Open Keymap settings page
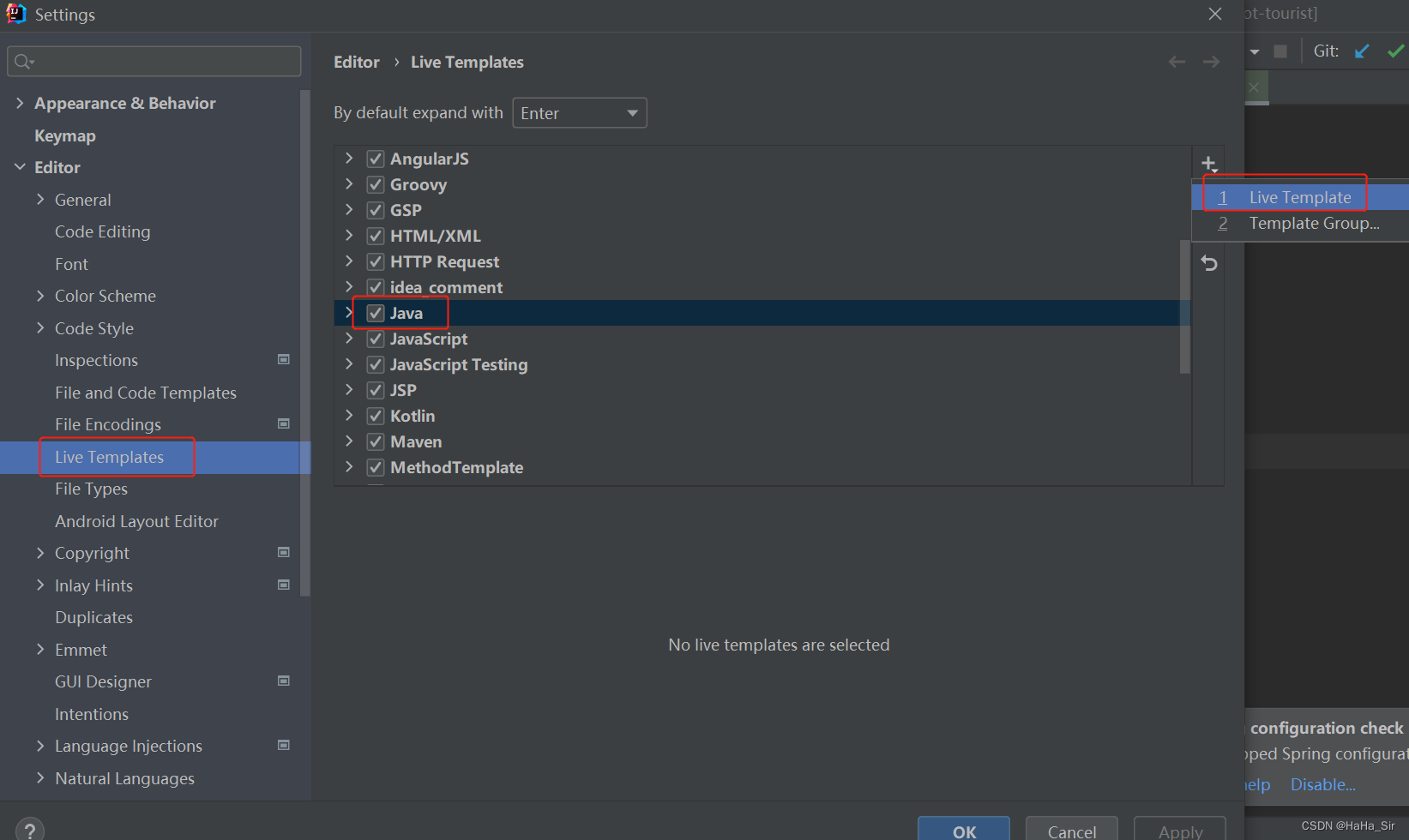This screenshot has height=840, width=1409. 65,135
